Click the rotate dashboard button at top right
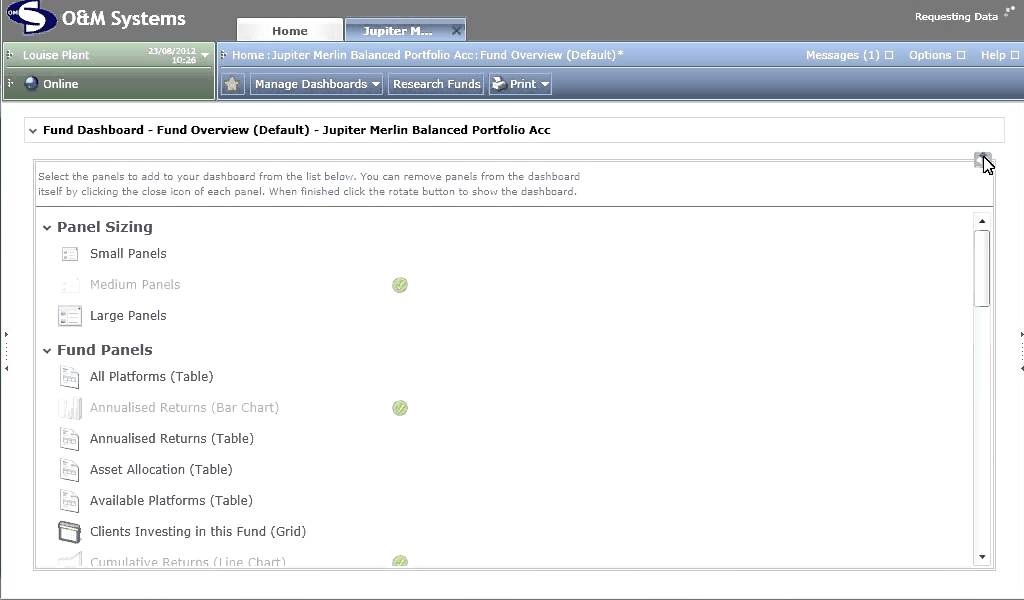 click(x=982, y=159)
